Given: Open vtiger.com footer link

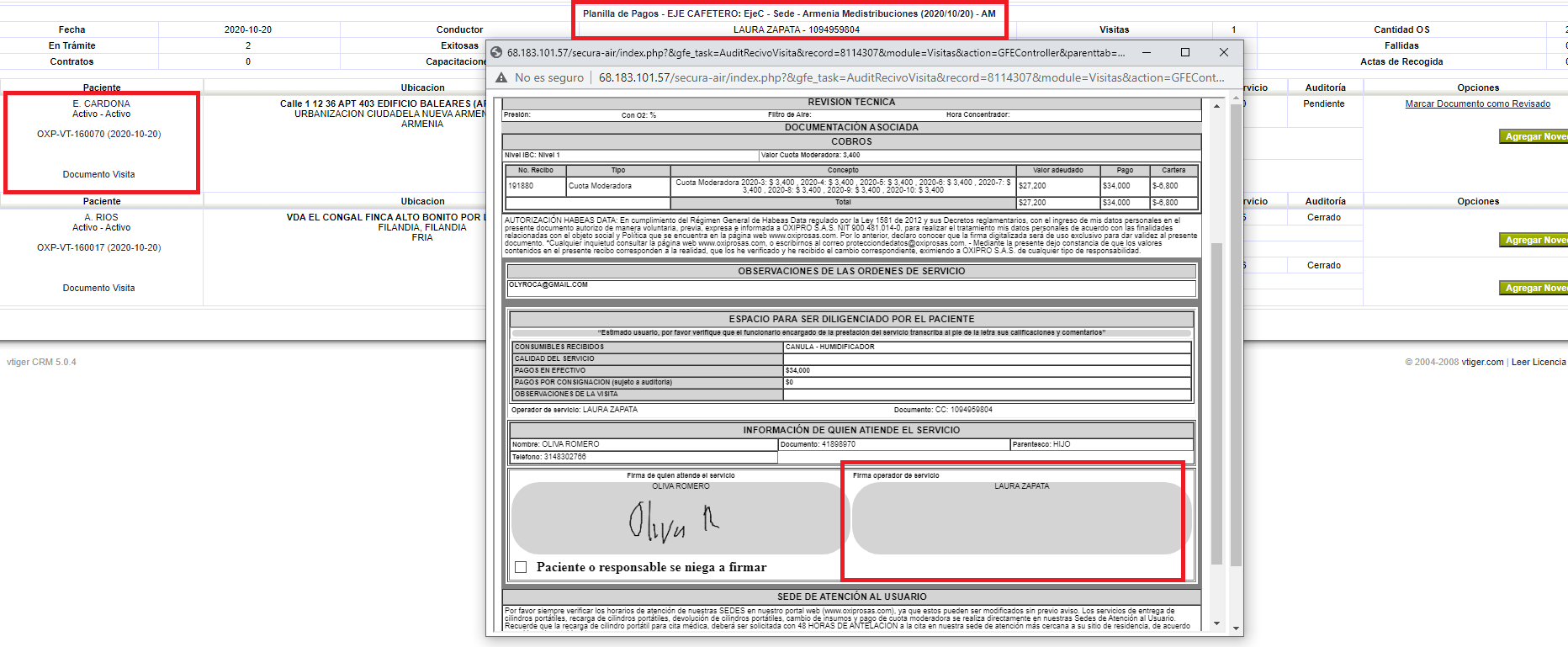Looking at the screenshot, I should click(1482, 362).
